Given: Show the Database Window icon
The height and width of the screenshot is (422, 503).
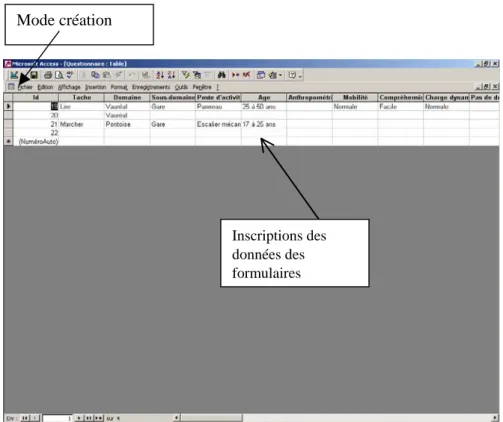Looking at the screenshot, I should tap(261, 75).
